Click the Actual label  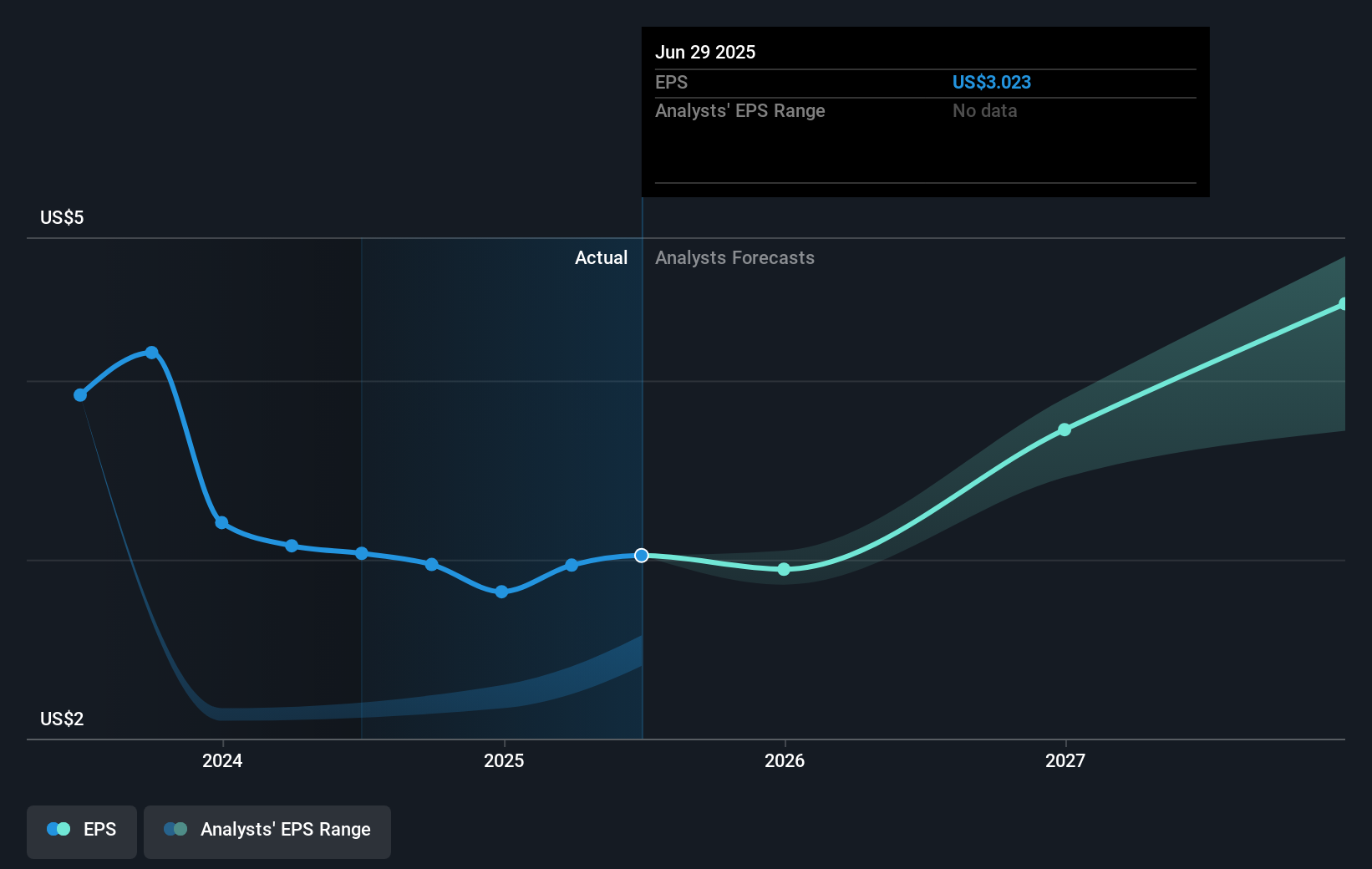click(601, 258)
